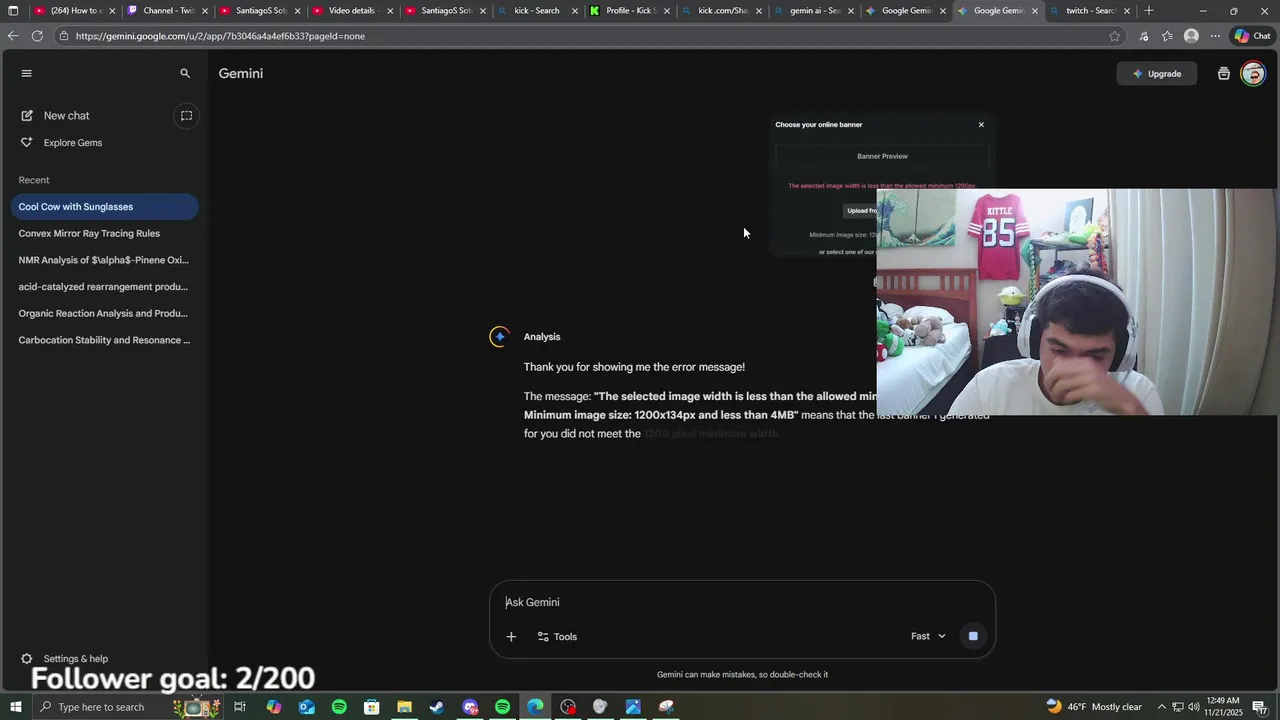
Task: Open Settings & help
Action: point(65,659)
